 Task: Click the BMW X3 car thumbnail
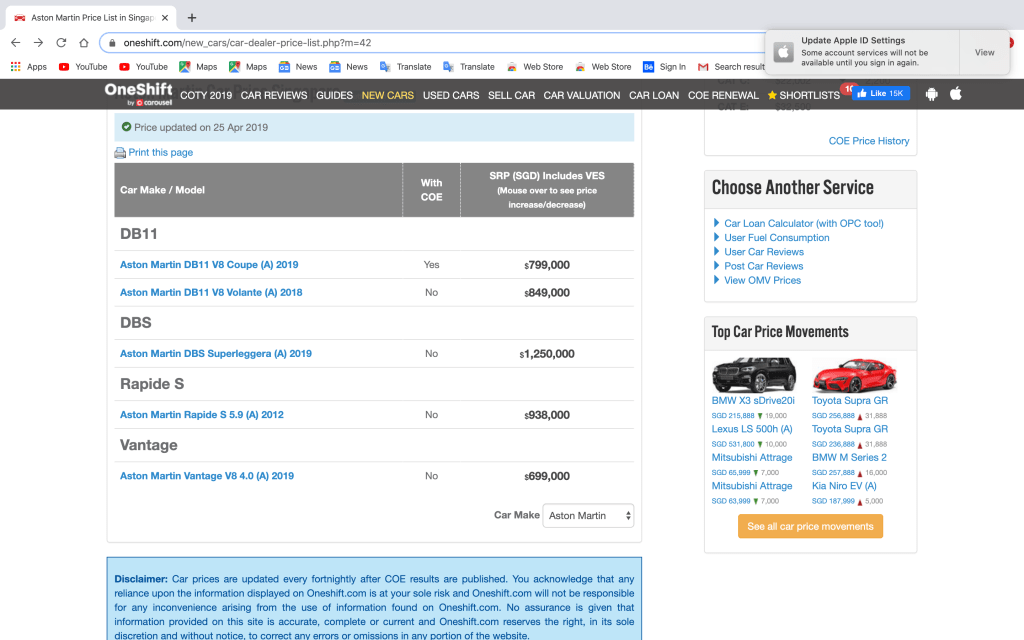coord(753,375)
